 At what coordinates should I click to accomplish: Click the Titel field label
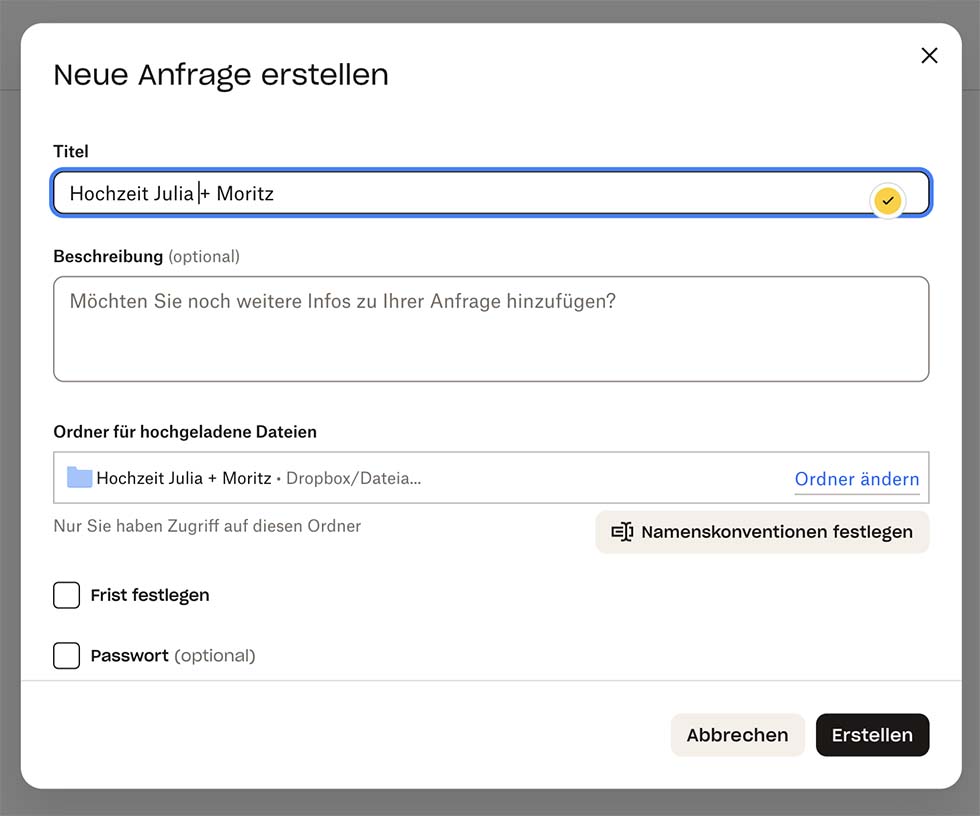(71, 152)
